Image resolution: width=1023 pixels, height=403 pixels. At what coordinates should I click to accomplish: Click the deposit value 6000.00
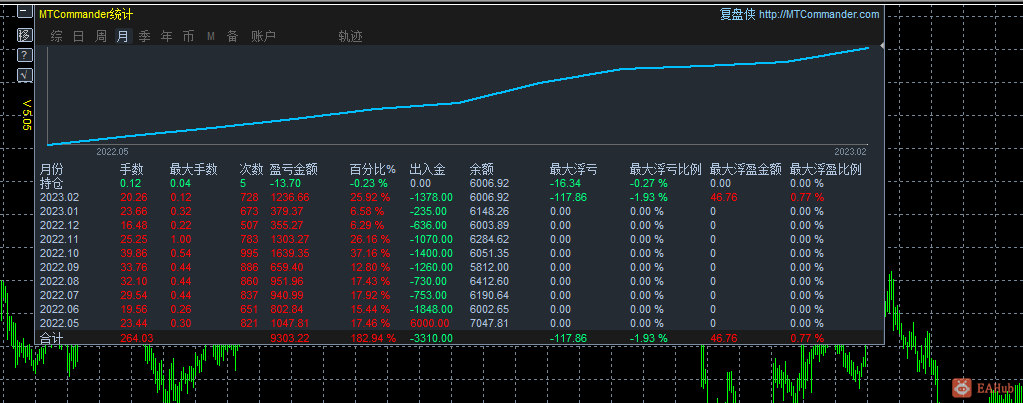coord(431,323)
